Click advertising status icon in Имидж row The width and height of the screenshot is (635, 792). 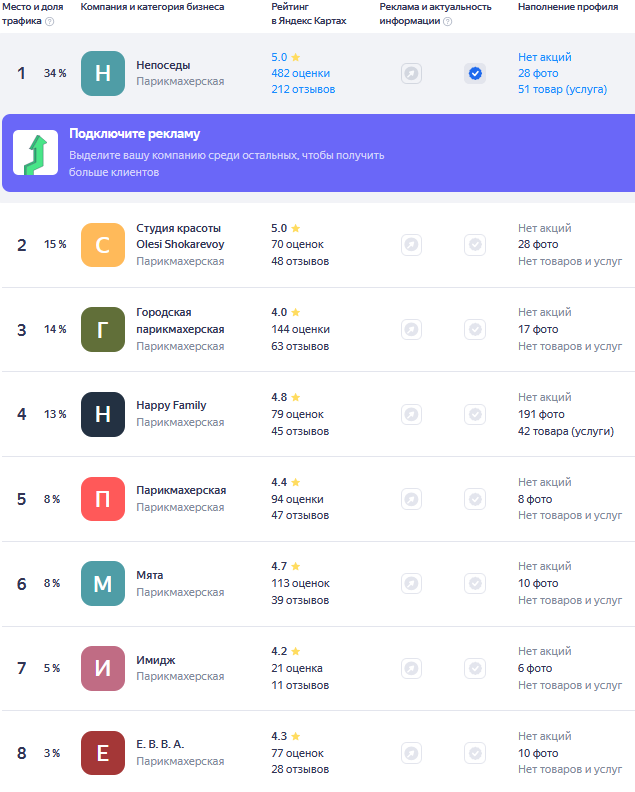(x=412, y=669)
